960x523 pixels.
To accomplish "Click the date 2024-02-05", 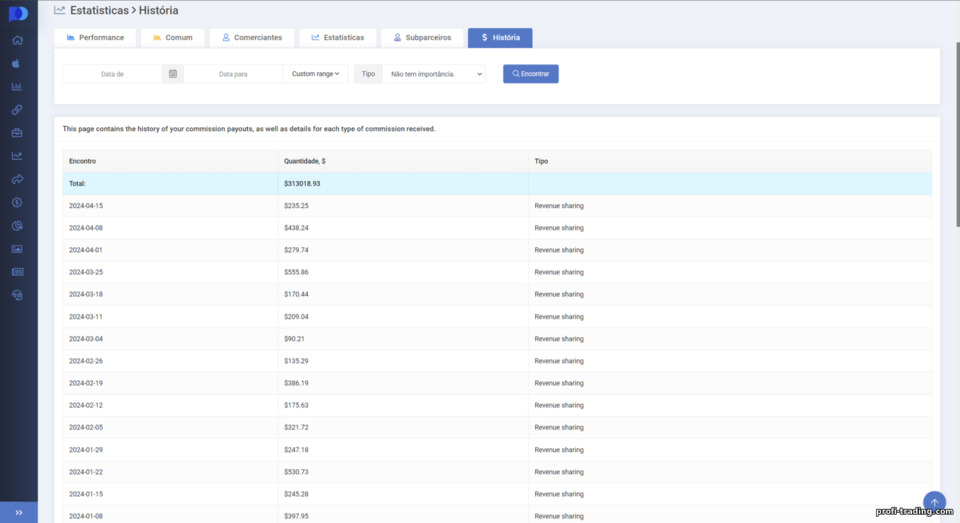I will pos(86,427).
